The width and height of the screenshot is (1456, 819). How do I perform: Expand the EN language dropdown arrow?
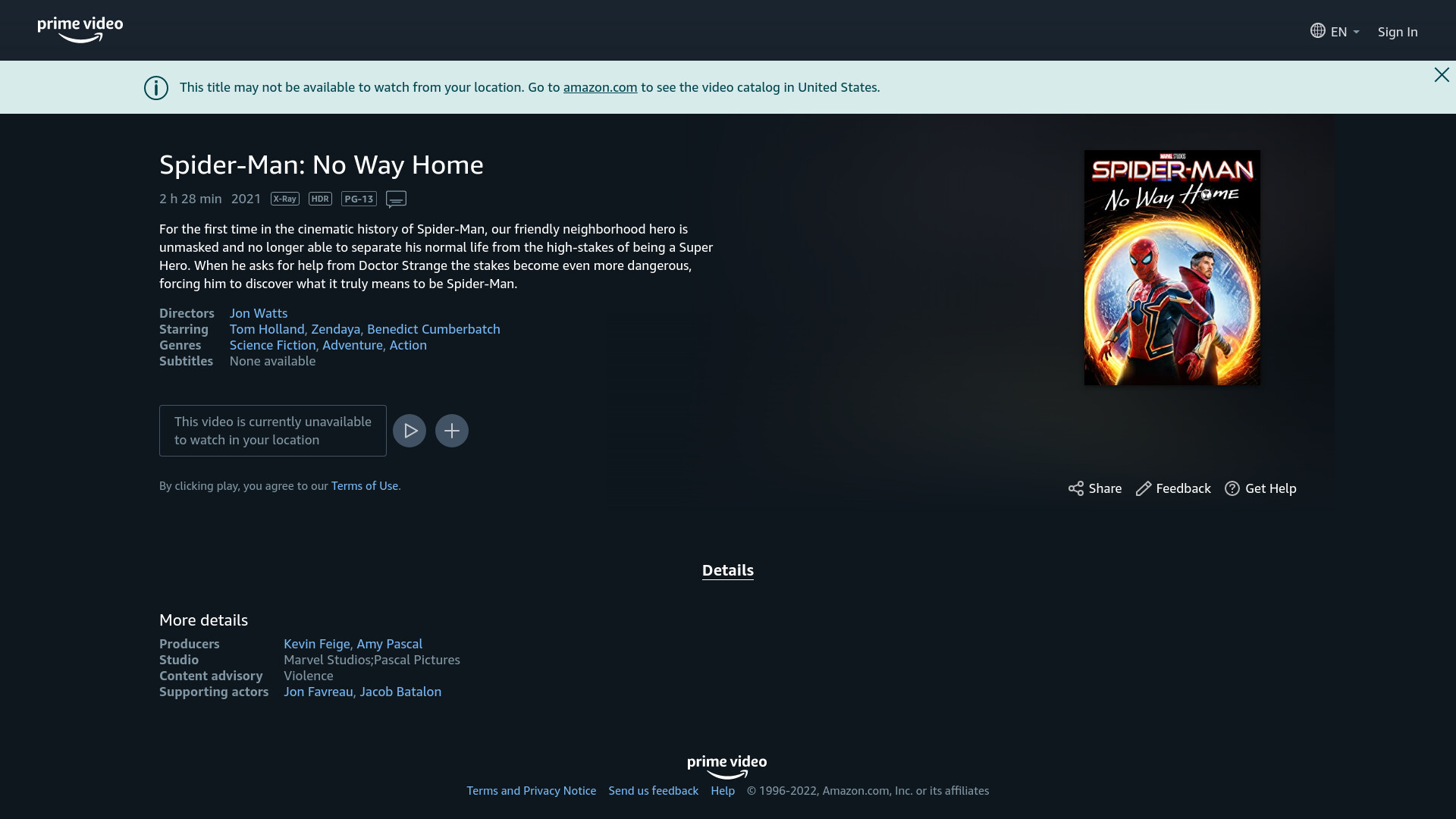1357,32
